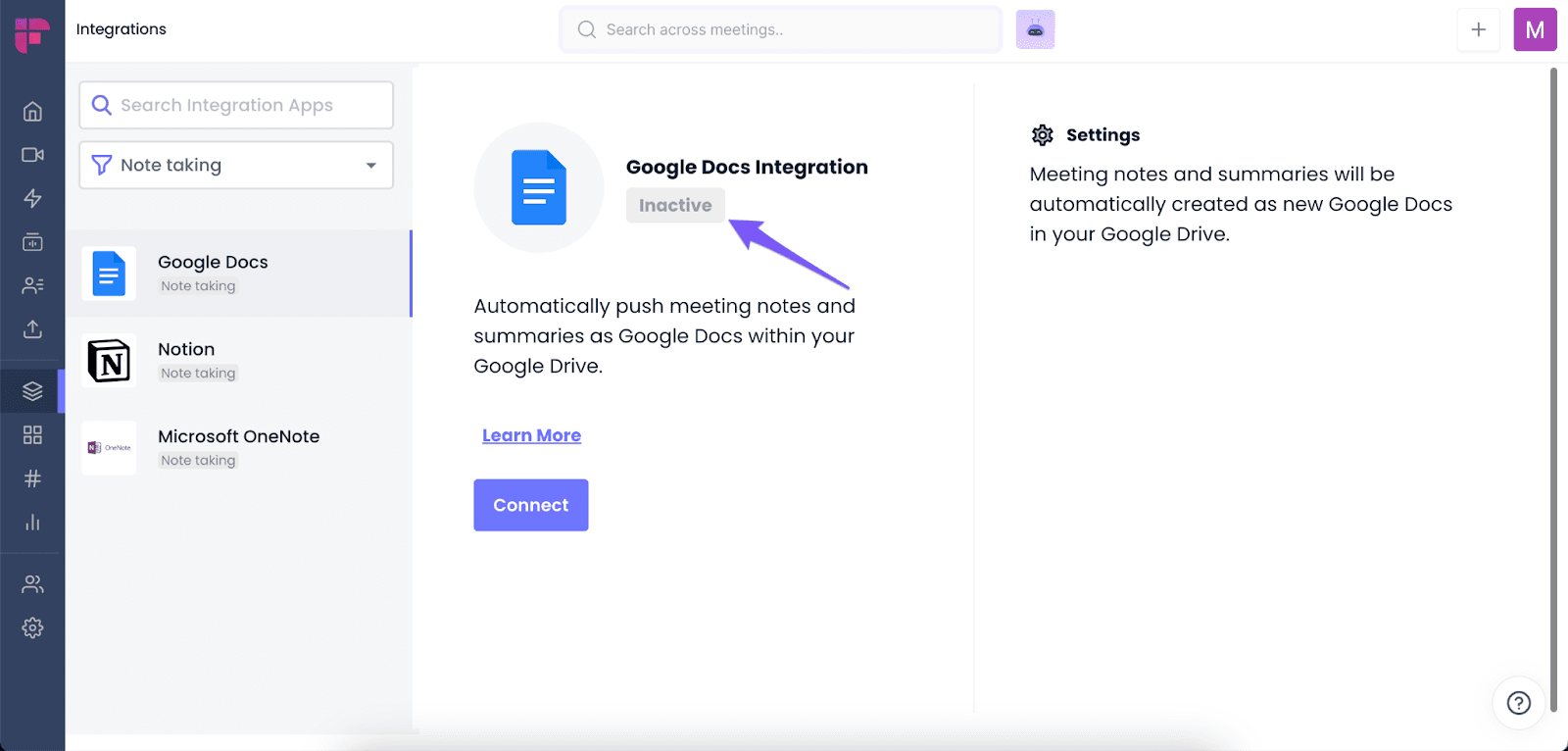1568x751 pixels.
Task: Open the M profile avatar
Action: [x=1535, y=29]
